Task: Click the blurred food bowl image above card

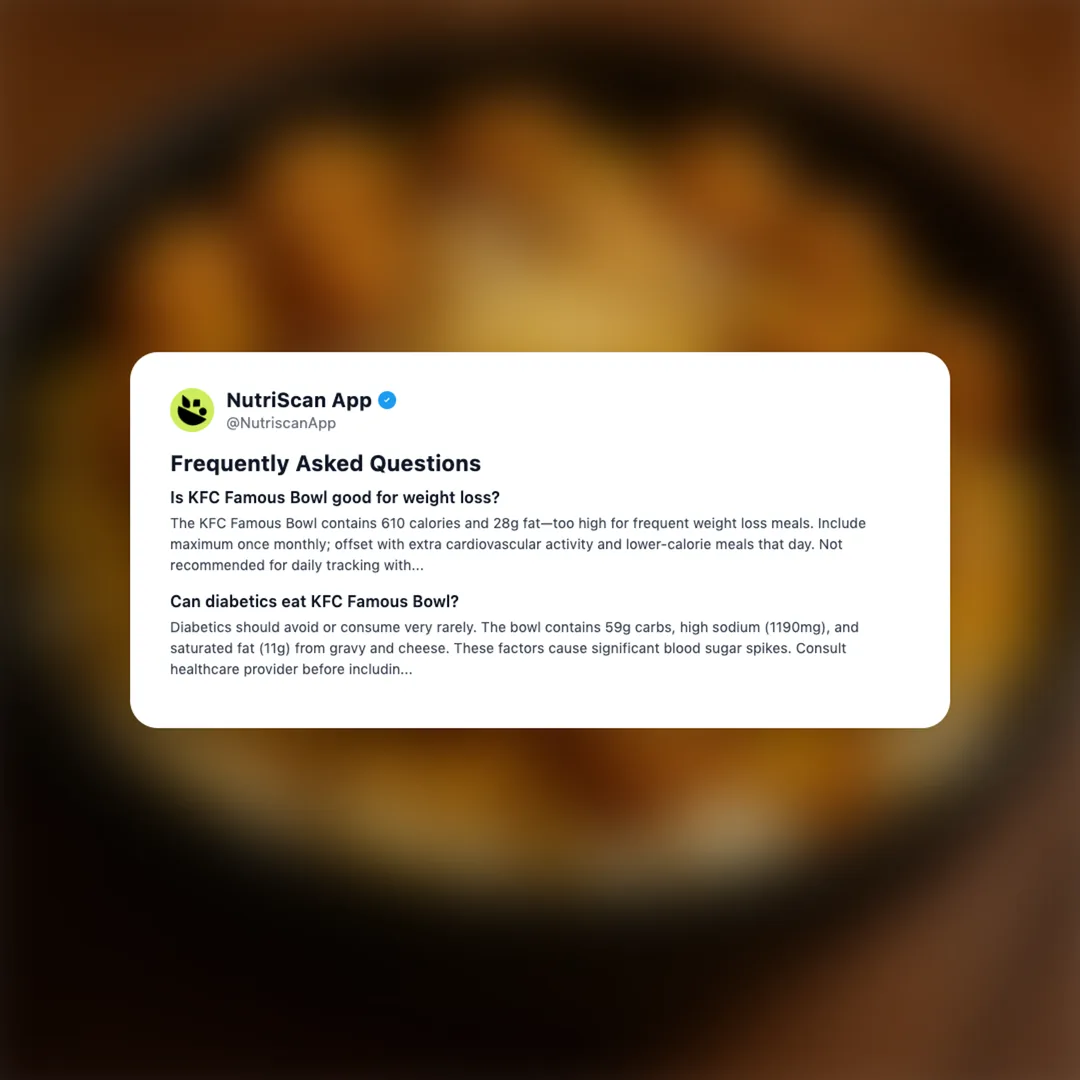Action: click(x=540, y=207)
